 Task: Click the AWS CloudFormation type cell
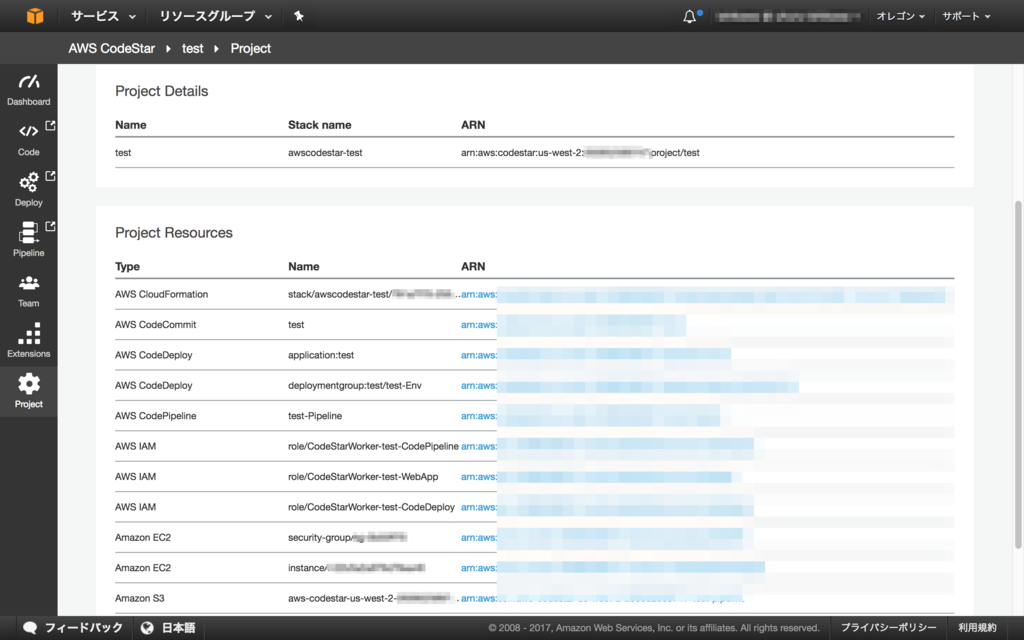pyautogui.click(x=161, y=295)
